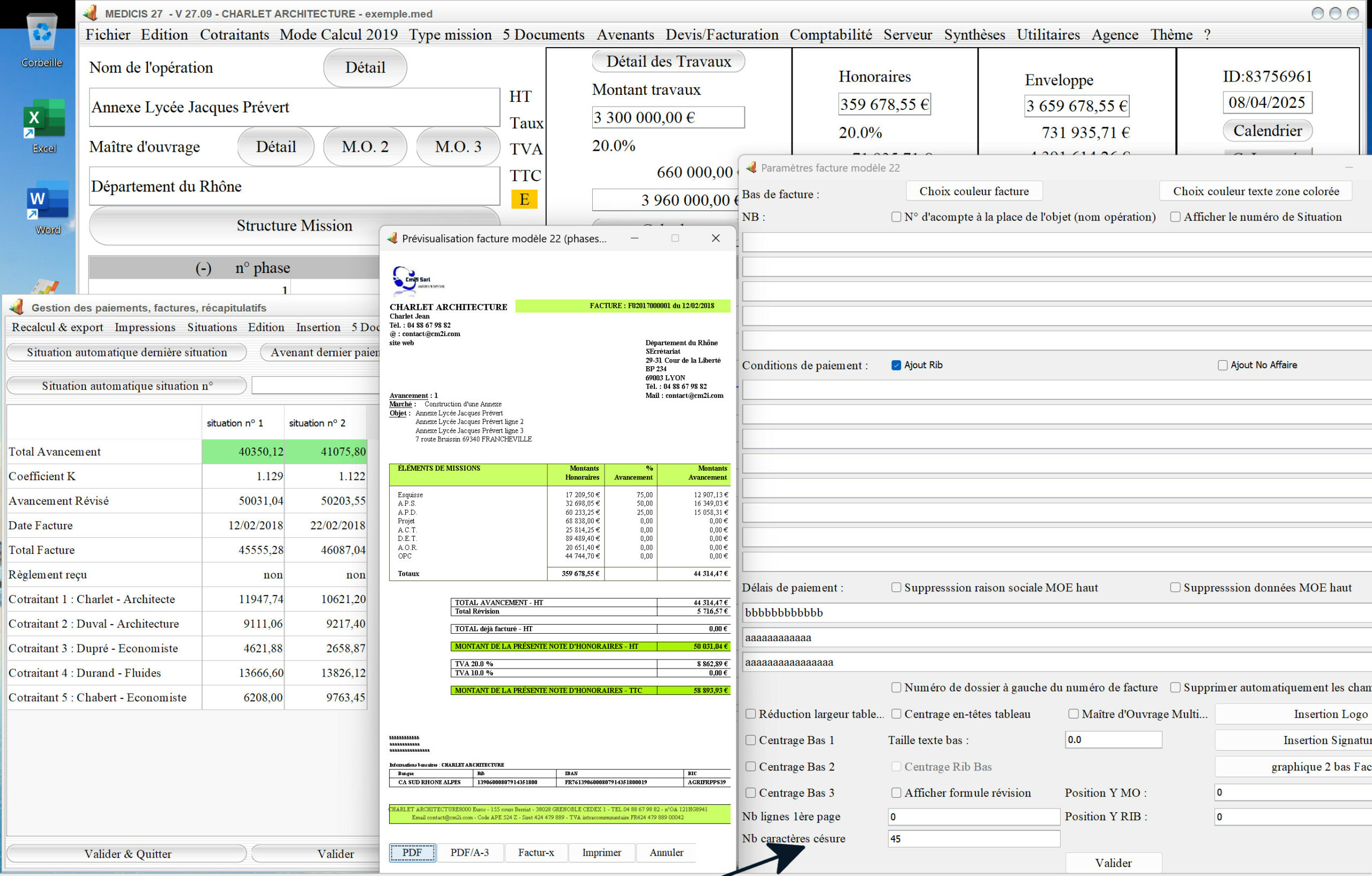Screen dimensions: 1372x876
Task: Open the Excel desktop shortcut
Action: click(44, 125)
